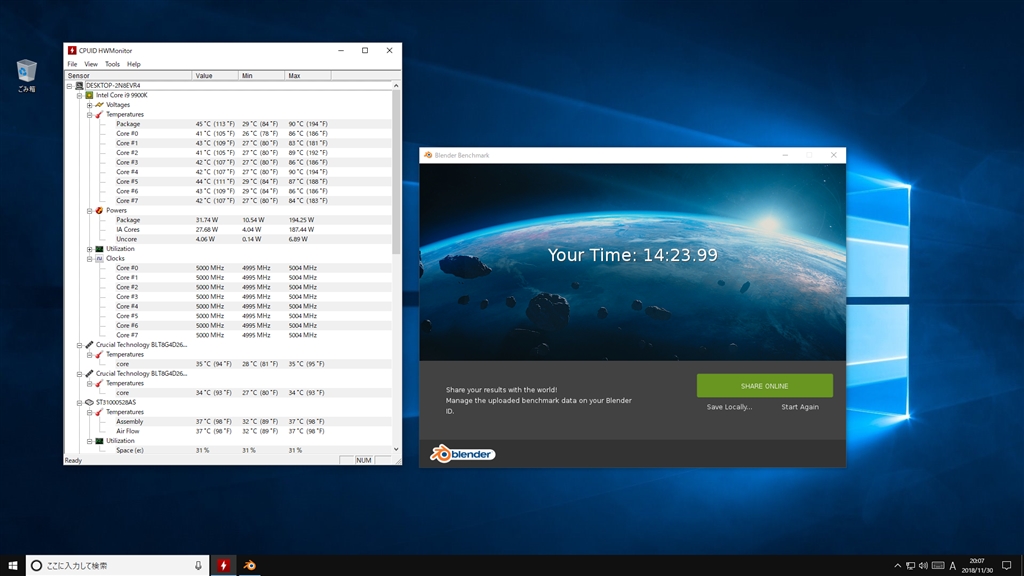Collapse the Clocks node
This screenshot has height=576, width=1024.
(89, 259)
